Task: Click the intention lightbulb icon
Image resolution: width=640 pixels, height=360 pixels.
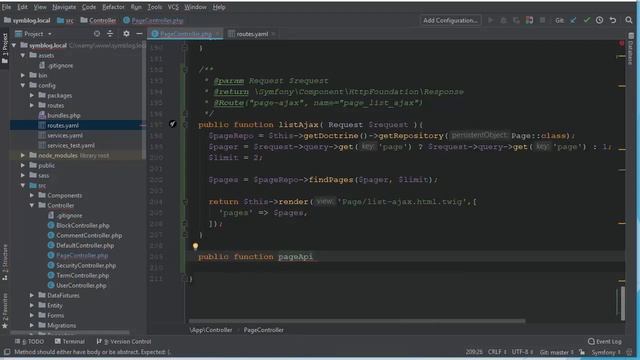Action: (x=196, y=246)
